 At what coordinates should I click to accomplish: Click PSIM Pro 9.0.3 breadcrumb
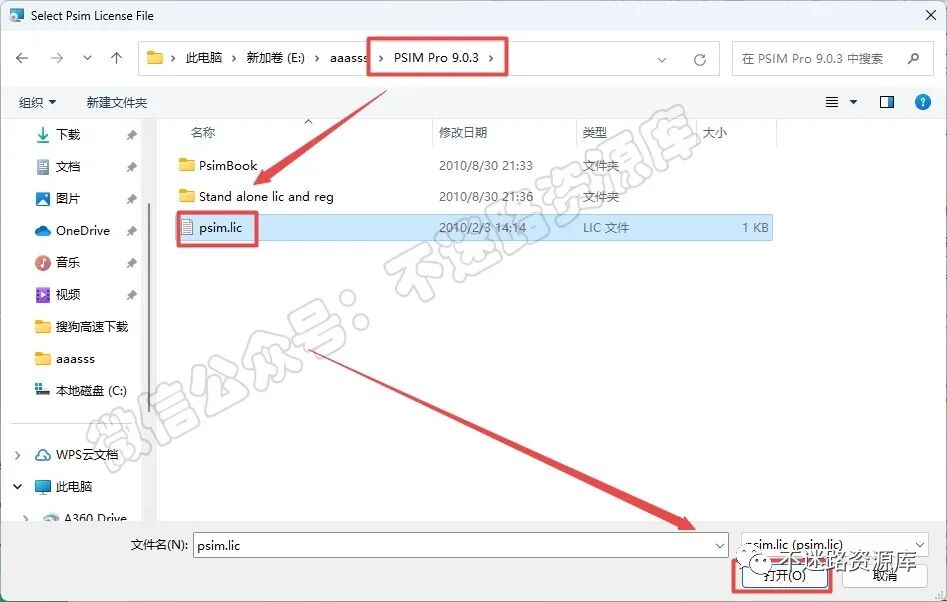[x=436, y=58]
